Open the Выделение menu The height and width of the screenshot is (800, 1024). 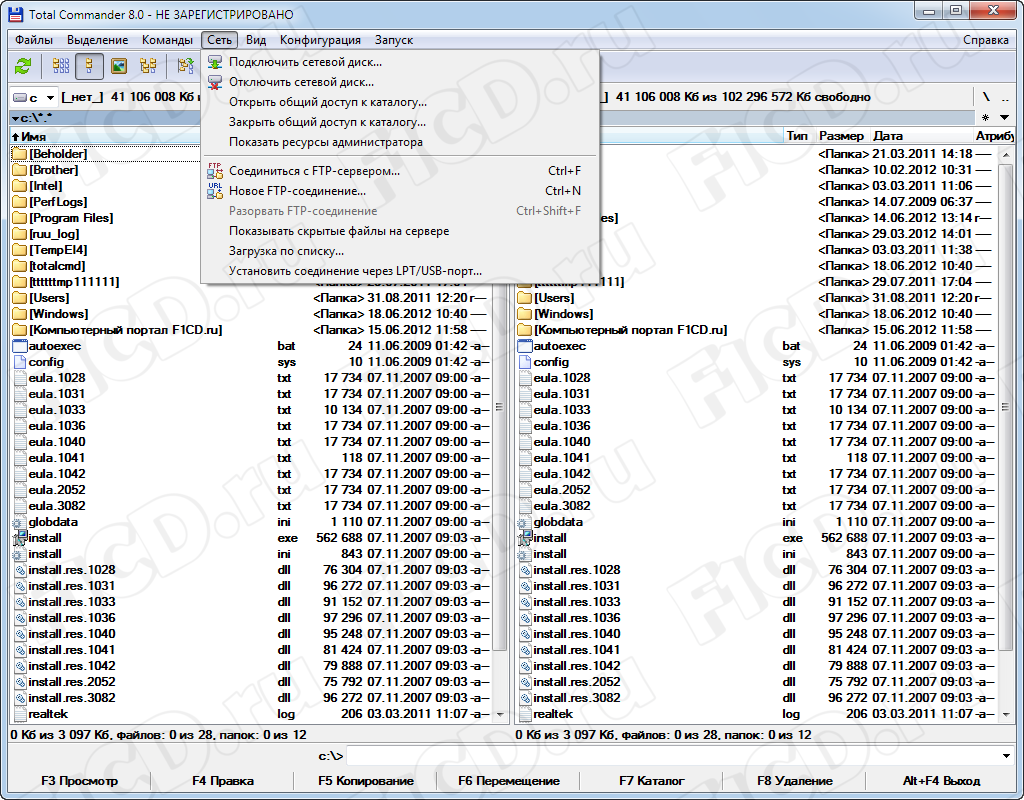(x=98, y=40)
